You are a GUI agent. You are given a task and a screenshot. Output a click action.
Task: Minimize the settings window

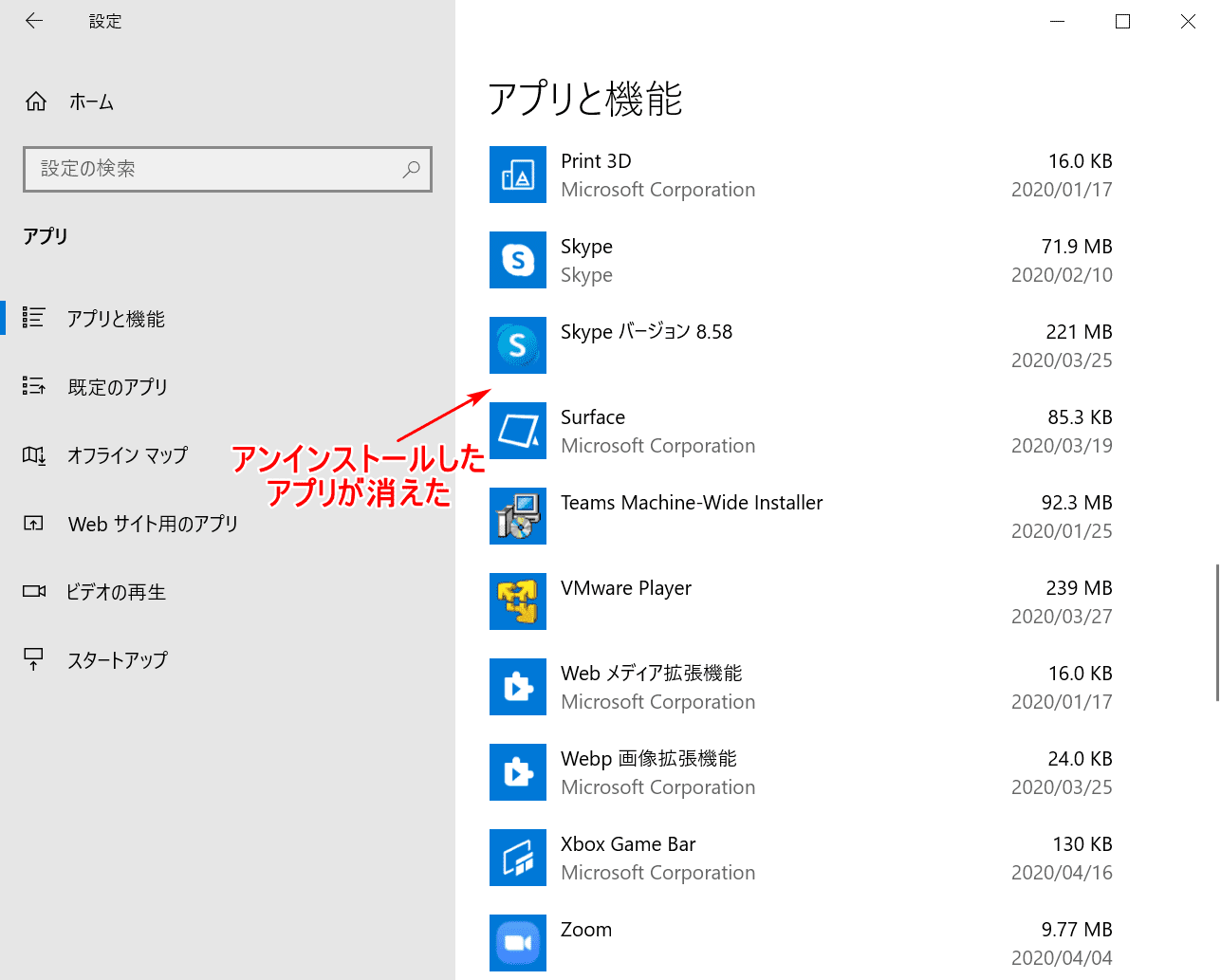(1058, 21)
